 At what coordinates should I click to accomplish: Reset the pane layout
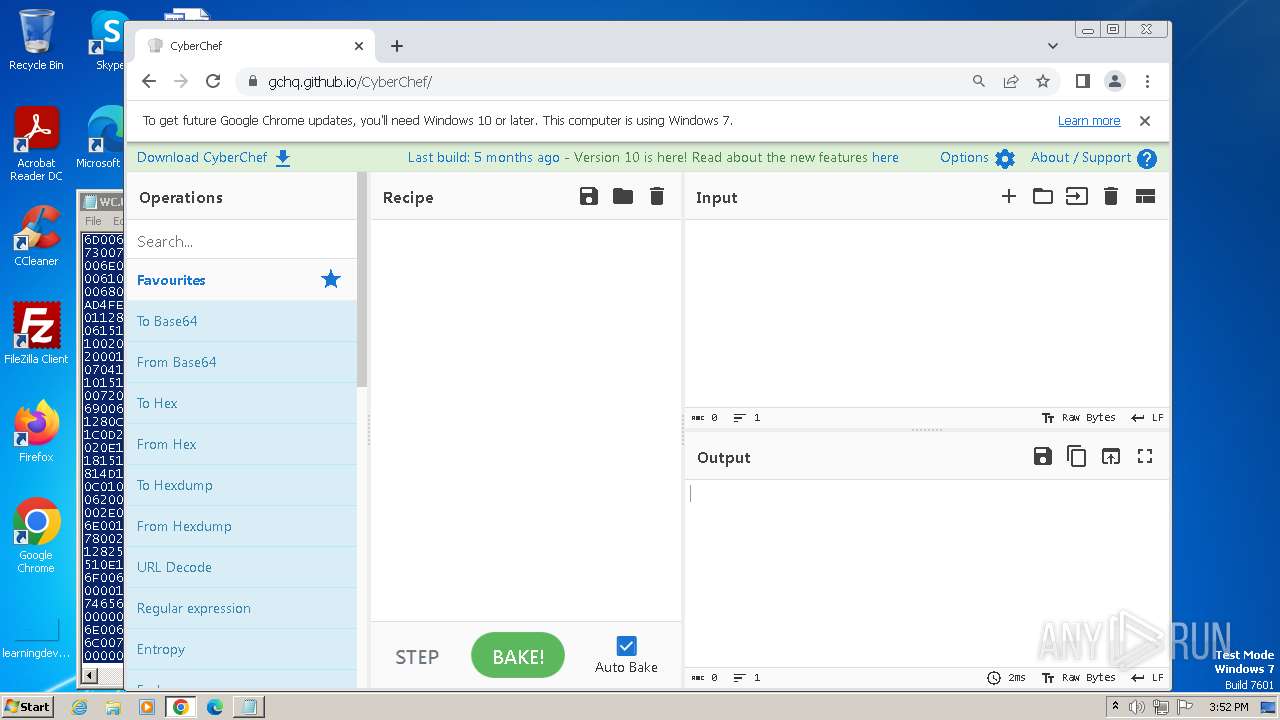[x=1145, y=197]
